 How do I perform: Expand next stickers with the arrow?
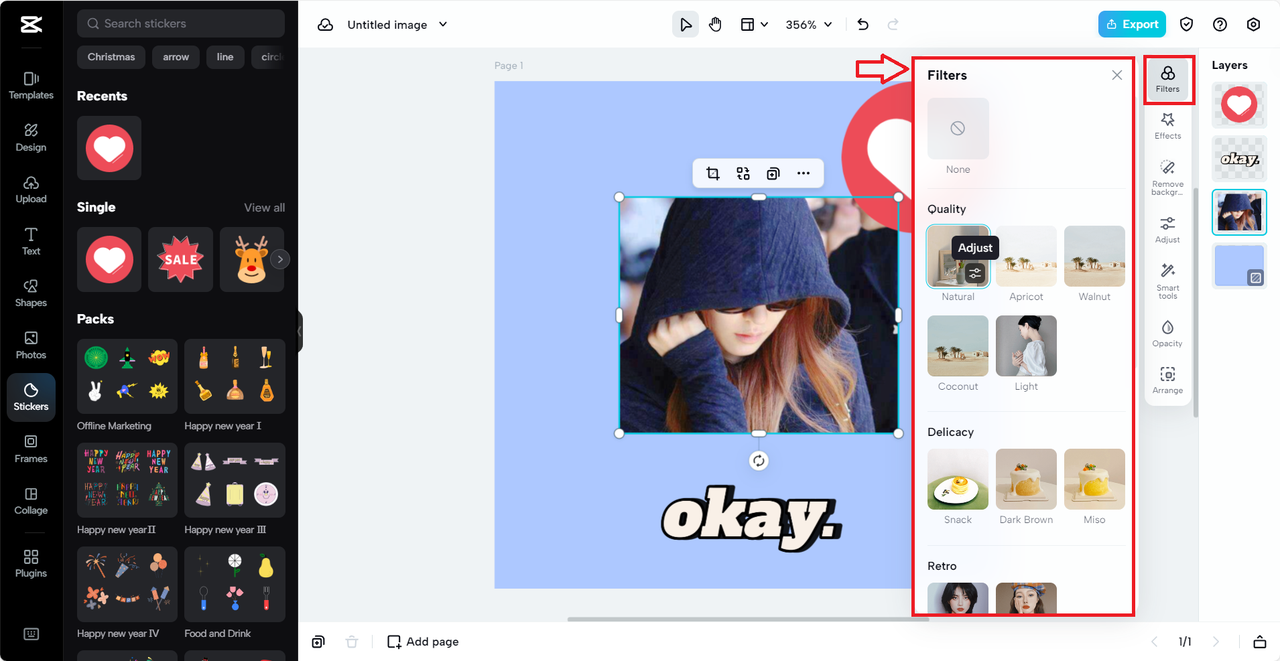click(281, 259)
